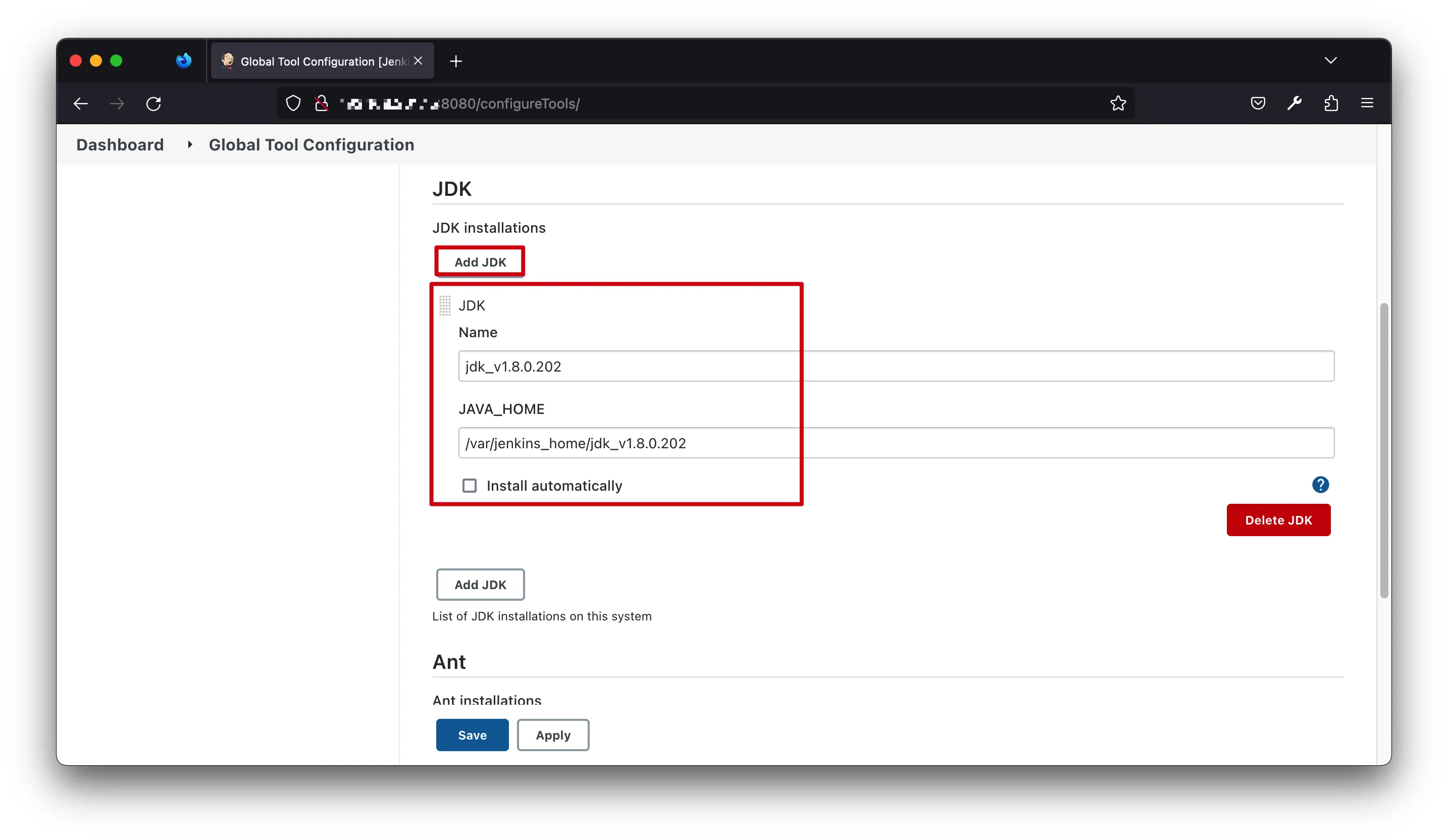Click the page vertical scrollbar
This screenshot has height=840, width=1448.
(x=1384, y=450)
